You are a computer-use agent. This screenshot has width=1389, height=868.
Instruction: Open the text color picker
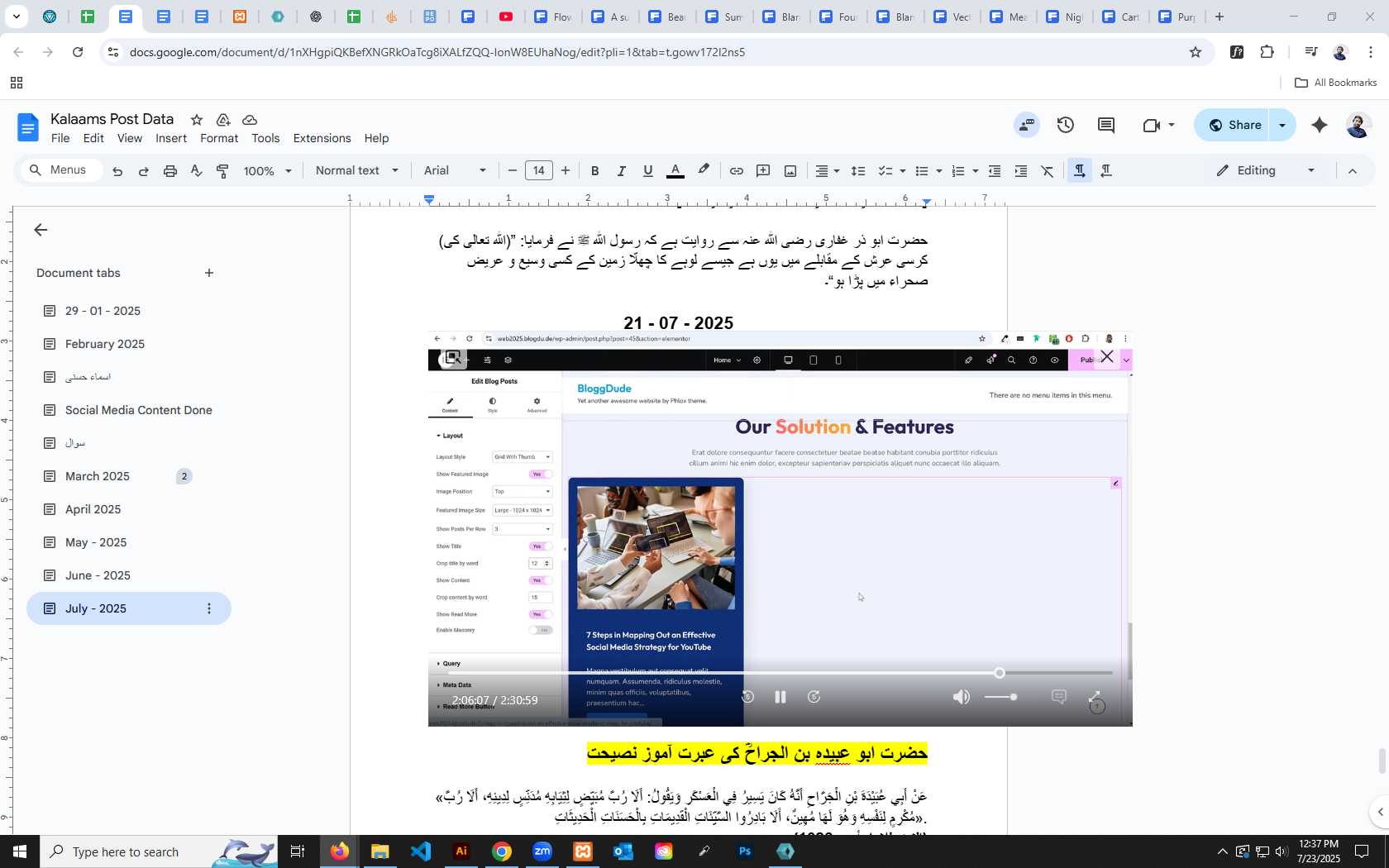coord(675,171)
